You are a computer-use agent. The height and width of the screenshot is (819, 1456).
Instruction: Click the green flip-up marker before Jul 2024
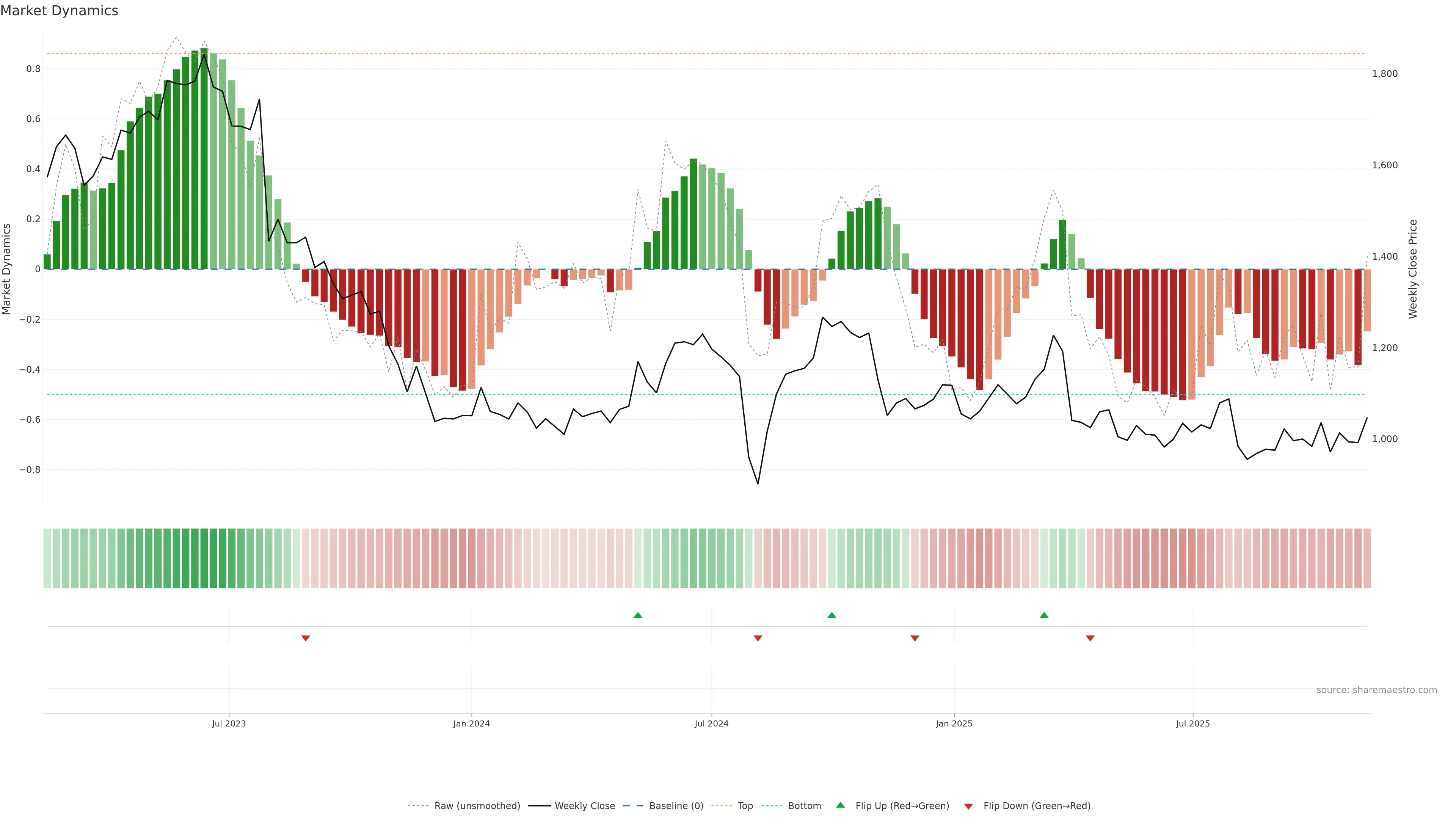click(638, 615)
